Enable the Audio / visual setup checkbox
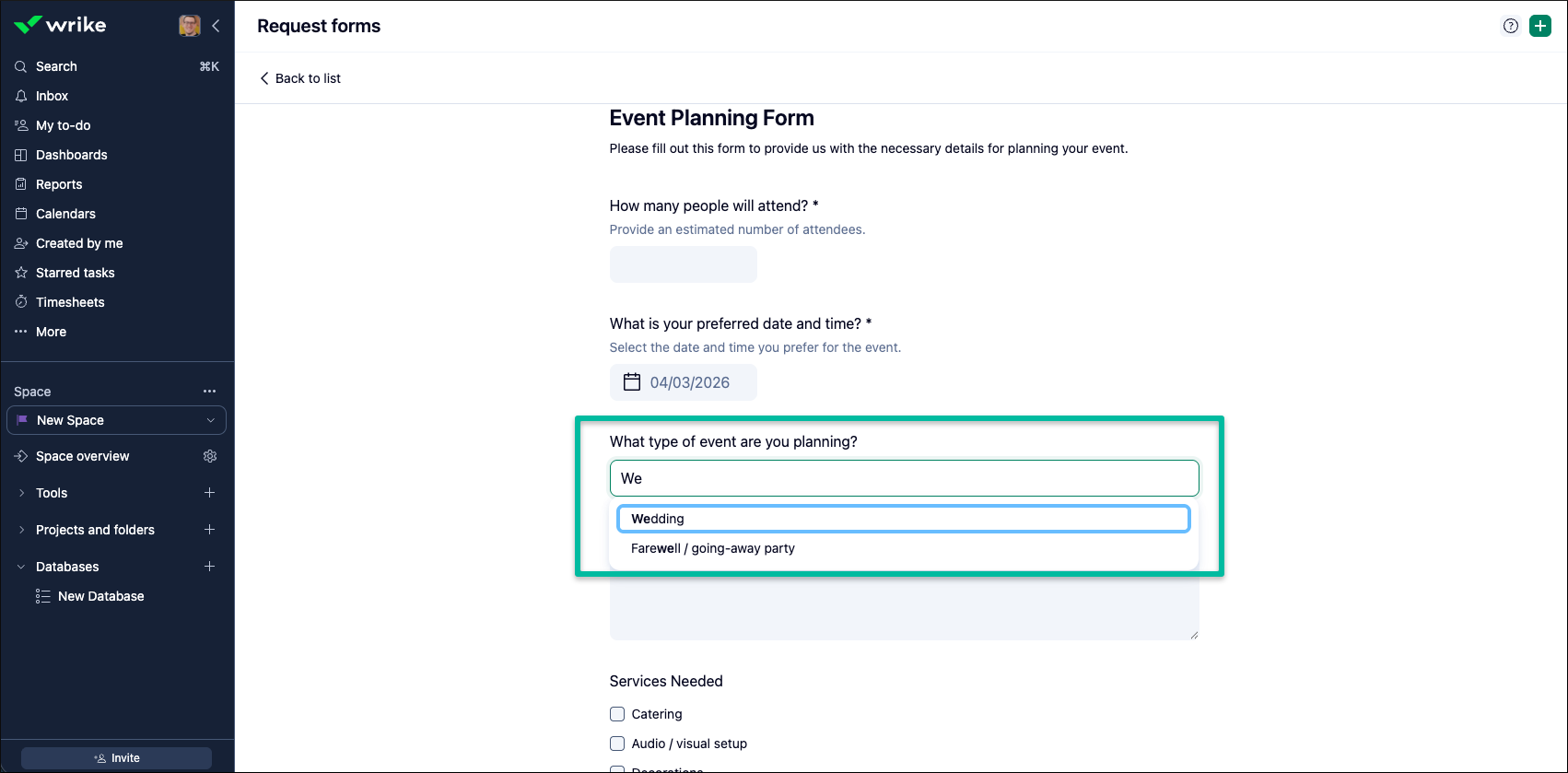The height and width of the screenshot is (773, 1568). click(x=617, y=744)
